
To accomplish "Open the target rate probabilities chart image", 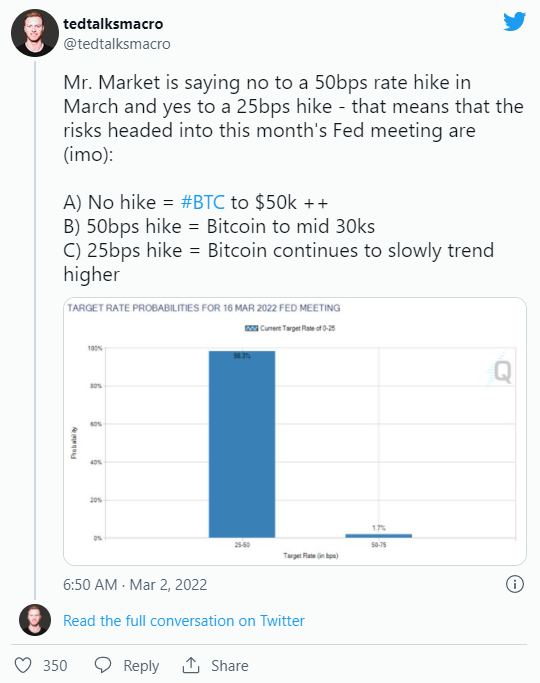I will coord(295,431).
